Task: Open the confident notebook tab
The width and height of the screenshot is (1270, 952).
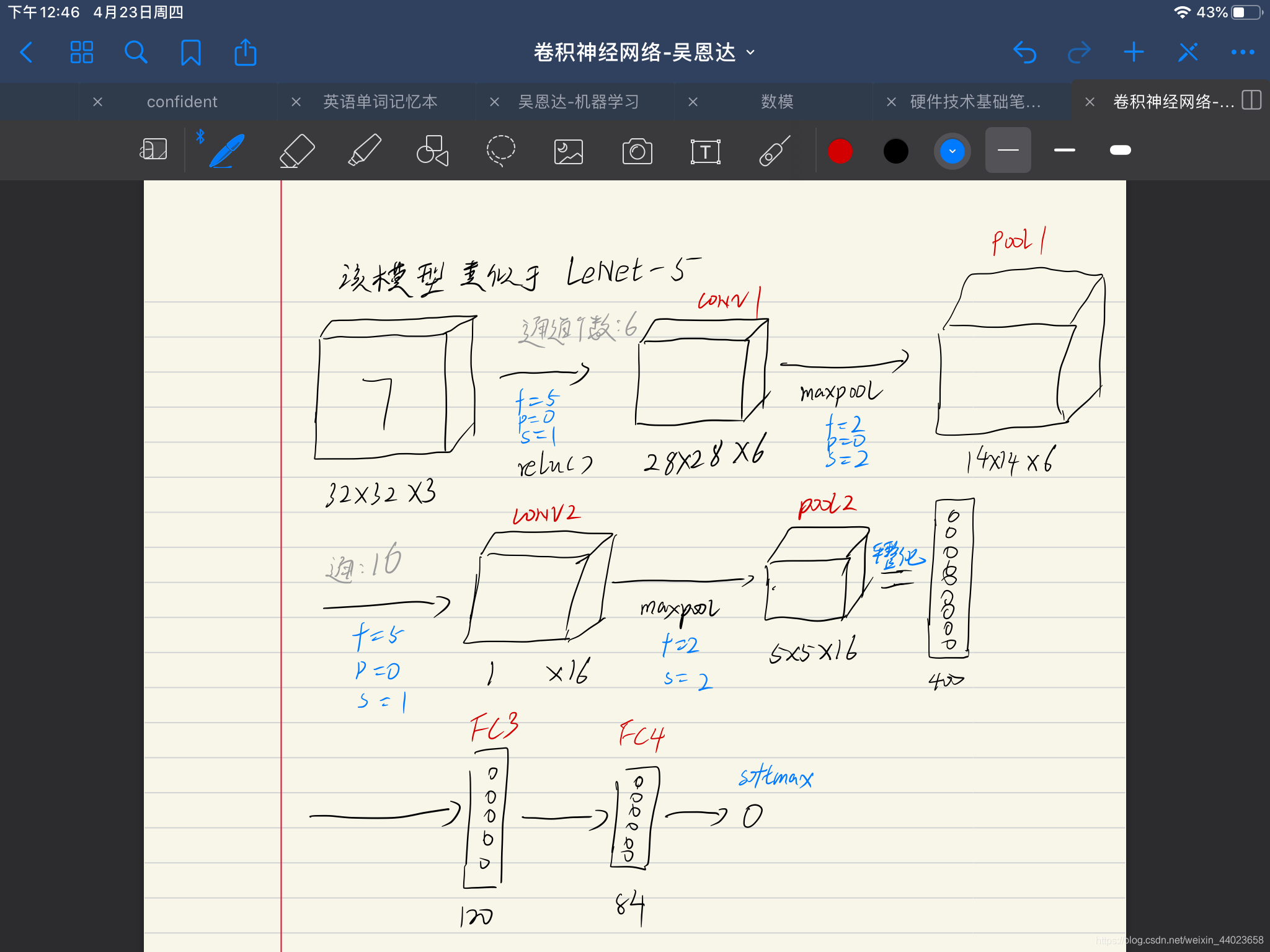Action: (x=182, y=101)
